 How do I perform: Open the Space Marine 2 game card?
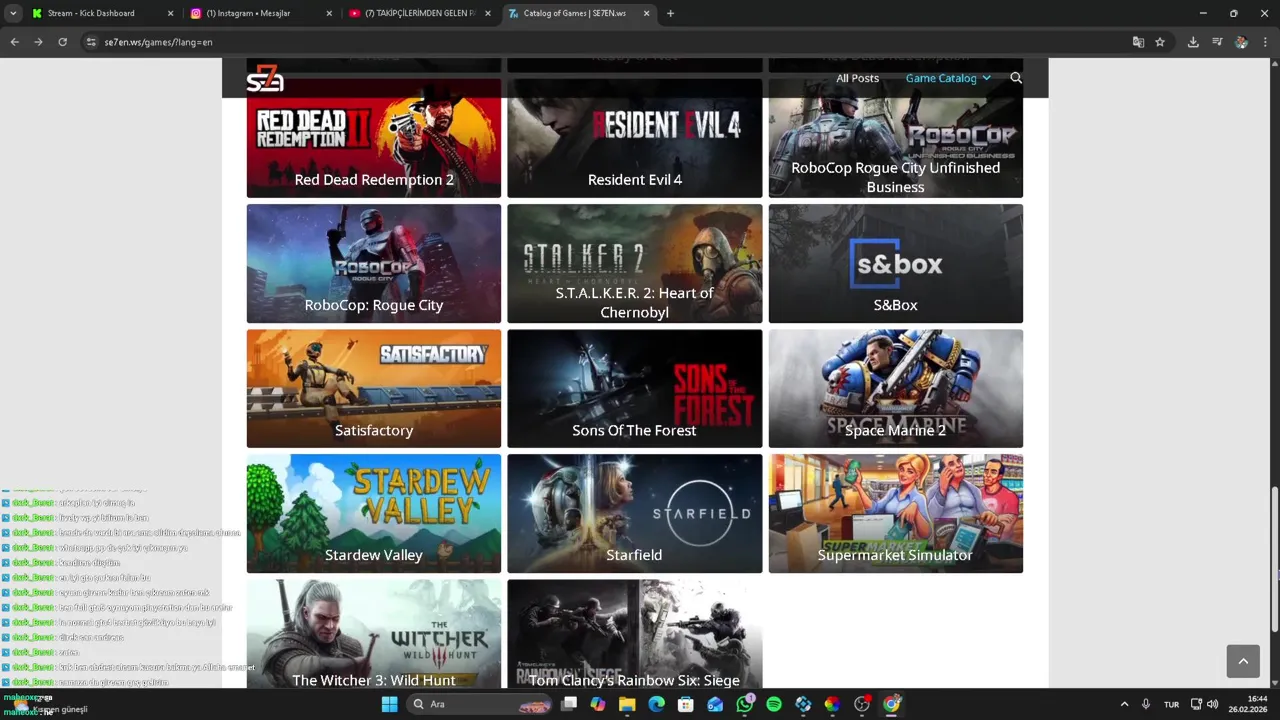coord(896,389)
